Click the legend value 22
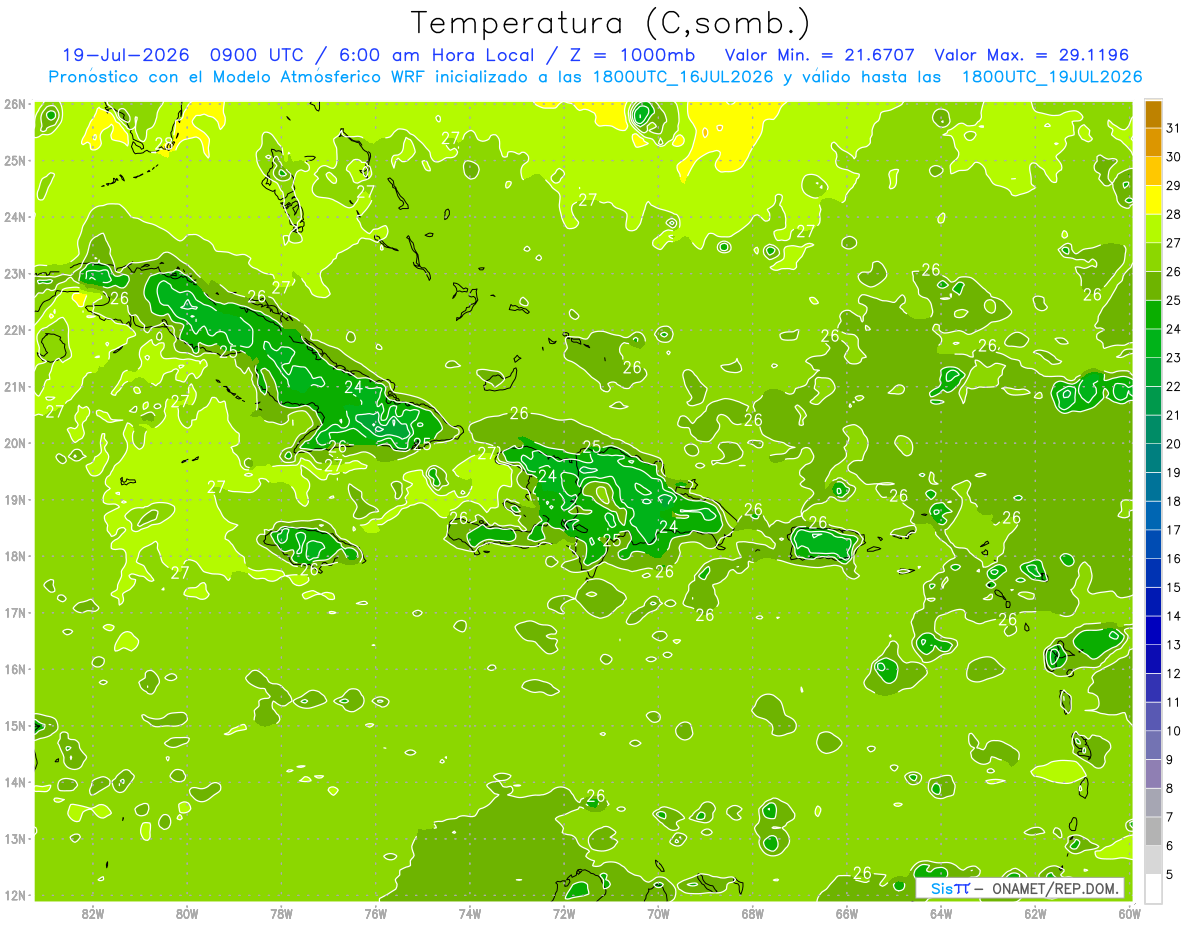The image size is (1200, 927). point(1174,386)
